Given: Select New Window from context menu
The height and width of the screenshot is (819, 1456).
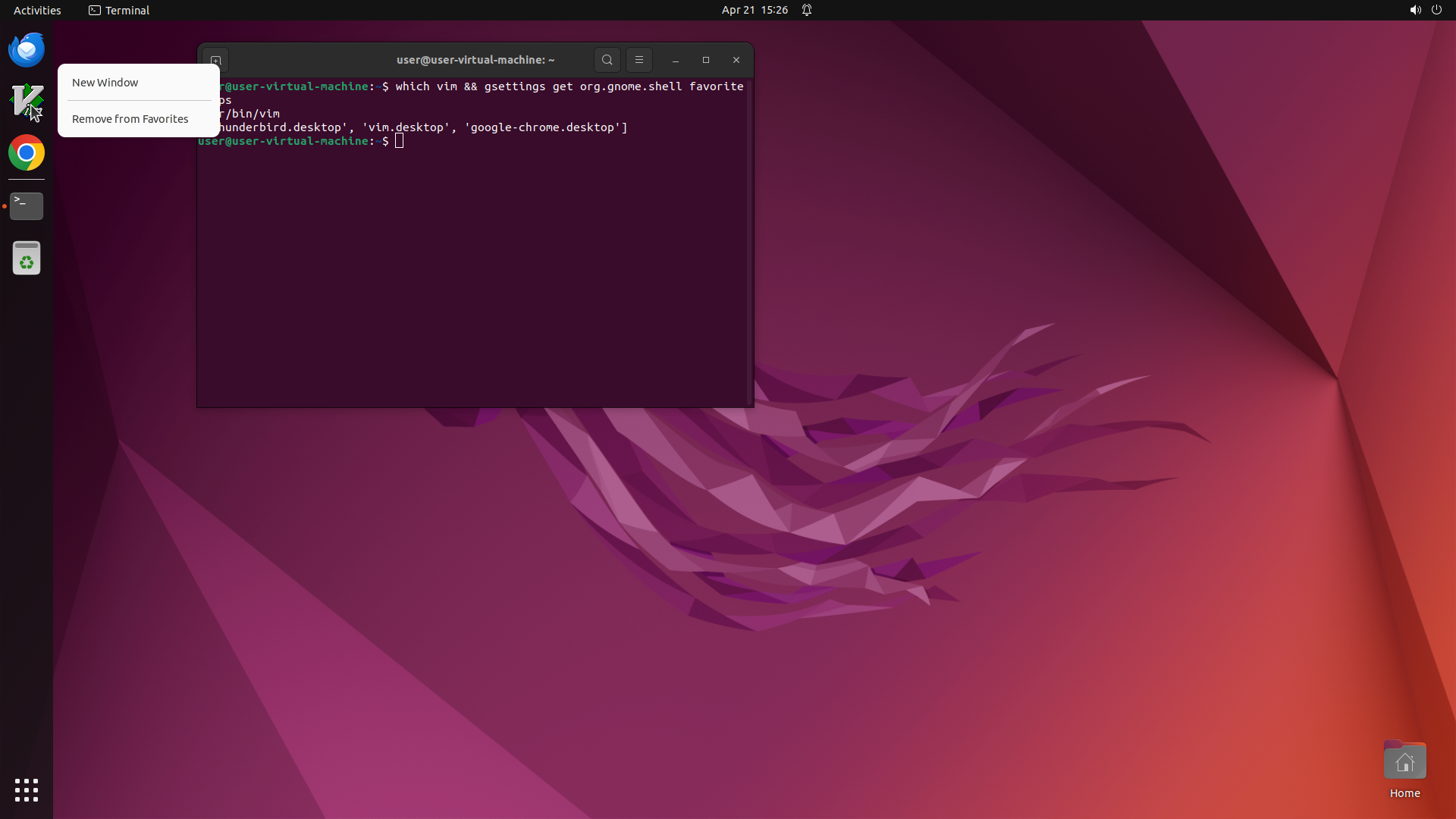Looking at the screenshot, I should (105, 83).
